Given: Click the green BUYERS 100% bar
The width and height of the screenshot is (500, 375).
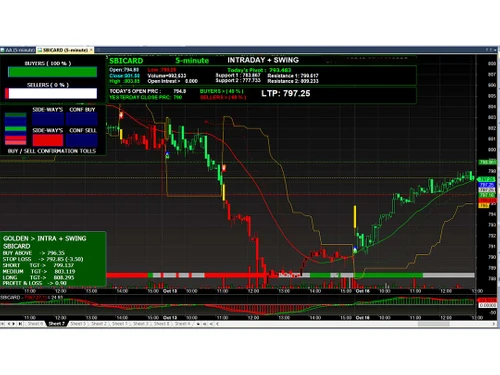Looking at the screenshot, I should coord(52,72).
